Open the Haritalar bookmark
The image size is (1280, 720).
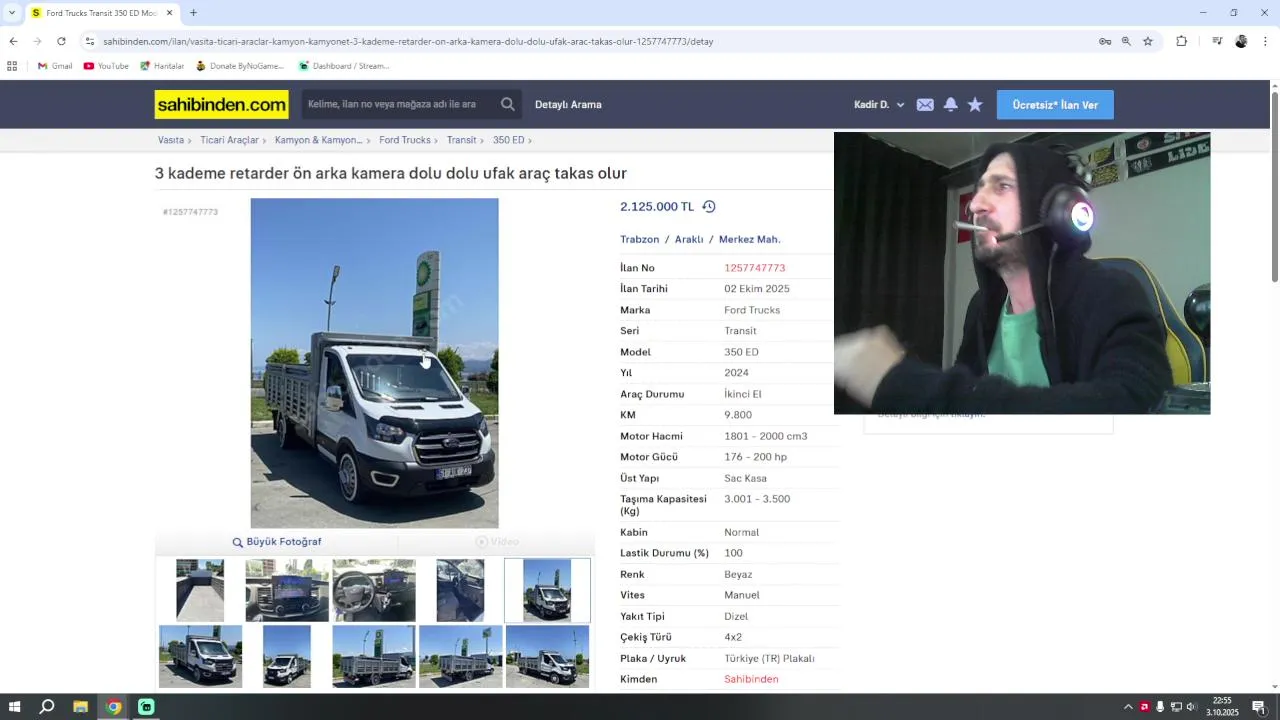(x=162, y=66)
